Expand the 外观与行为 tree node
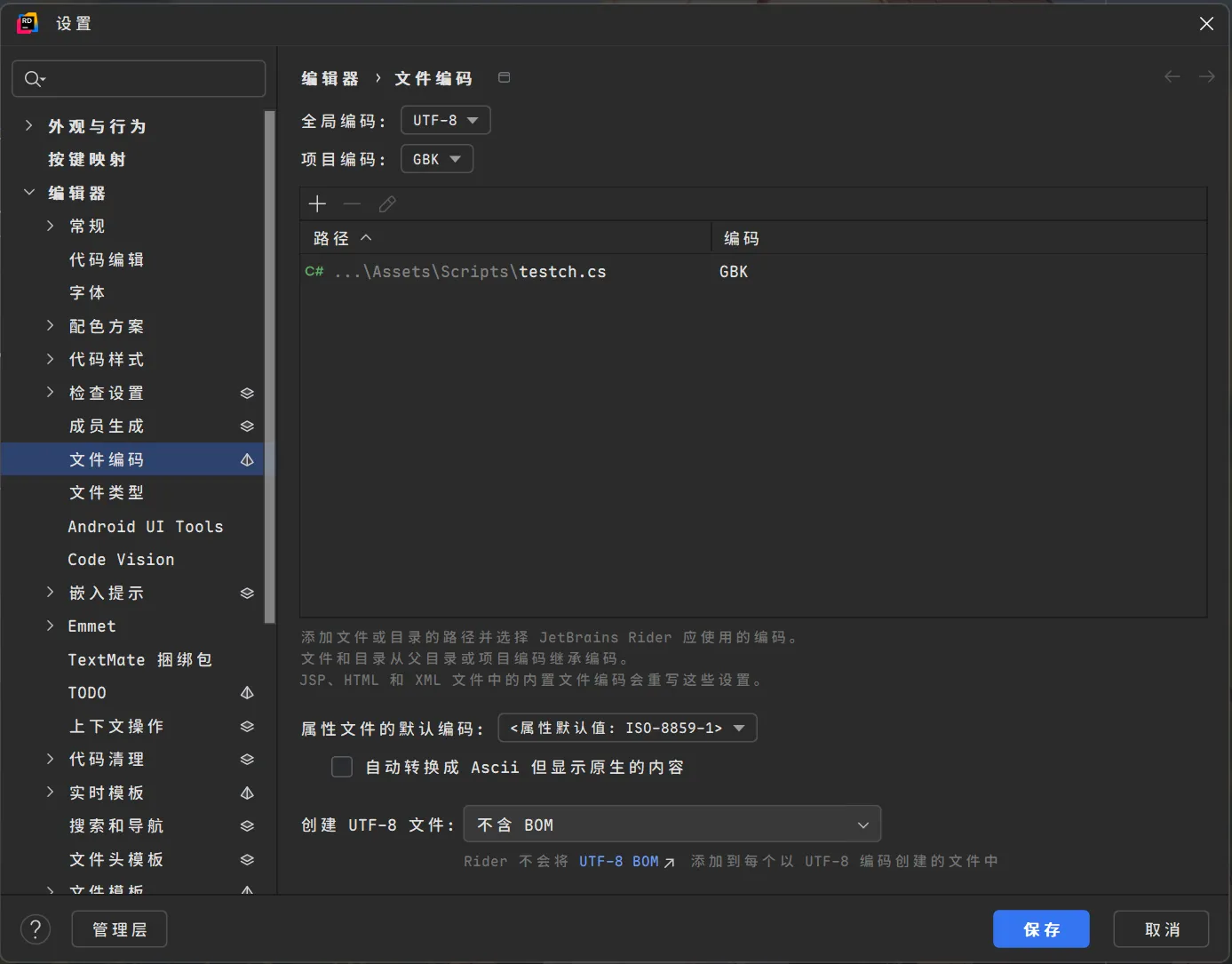The width and height of the screenshot is (1232, 964). (28, 126)
